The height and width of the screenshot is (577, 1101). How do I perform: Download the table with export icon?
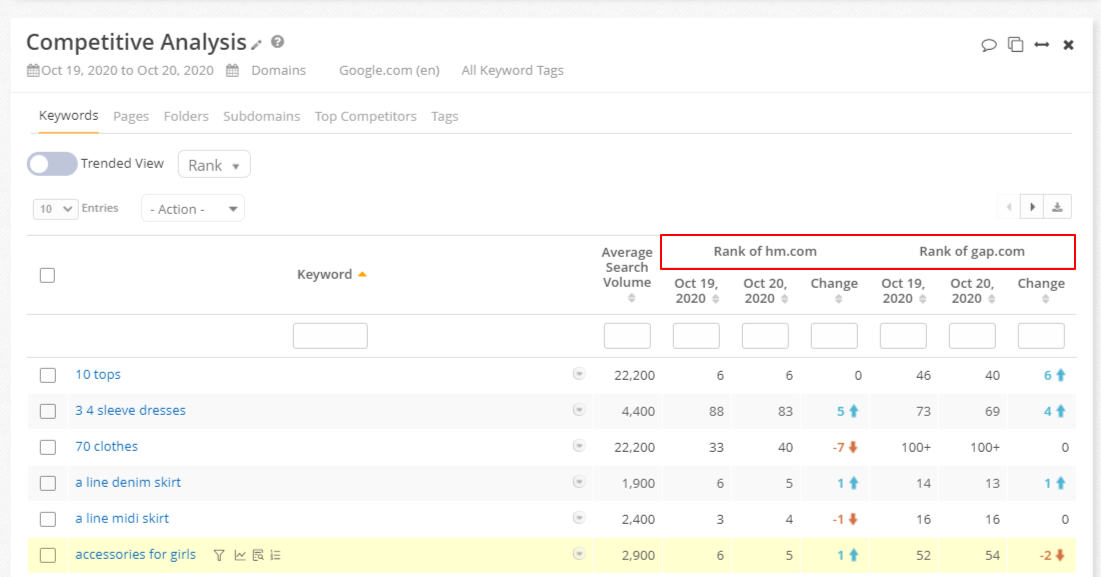click(x=1057, y=207)
